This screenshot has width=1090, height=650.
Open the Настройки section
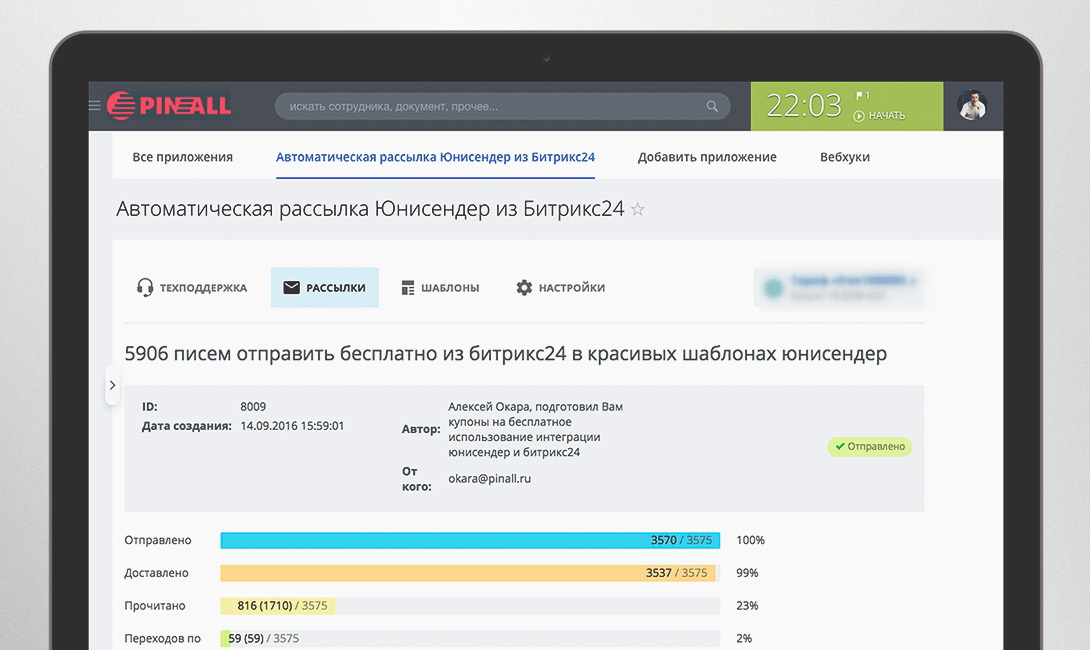coord(561,288)
